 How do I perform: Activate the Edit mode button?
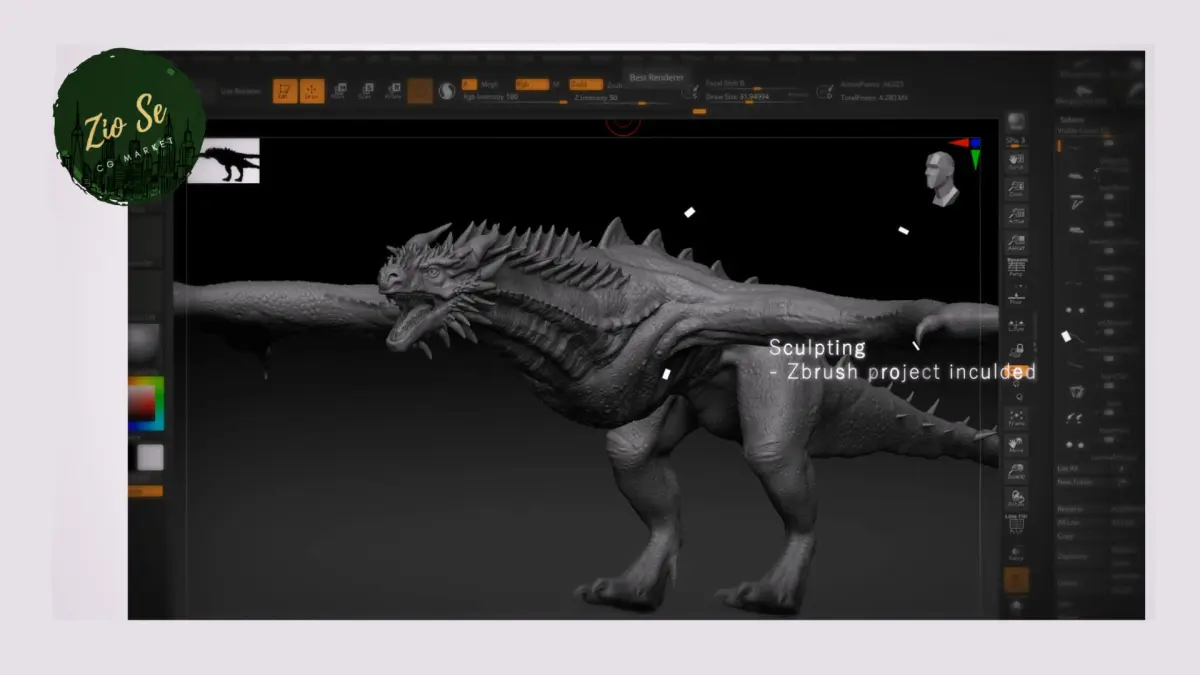tap(285, 91)
